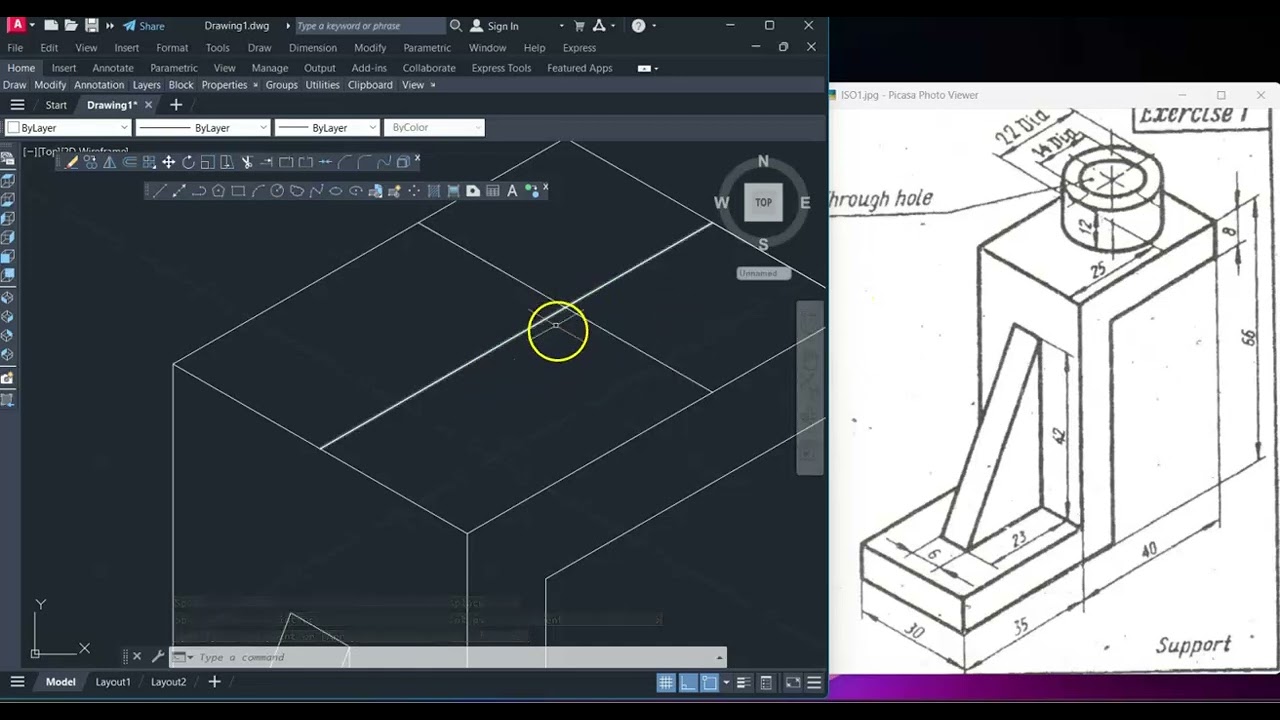Select the Circle tool
Viewport: 1280px width, 720px height.
point(277,191)
